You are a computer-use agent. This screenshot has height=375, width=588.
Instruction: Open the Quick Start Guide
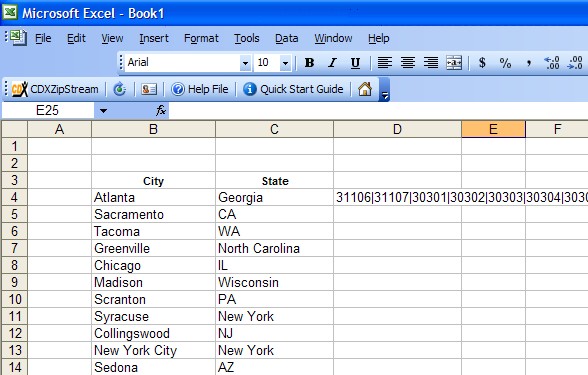(x=293, y=89)
